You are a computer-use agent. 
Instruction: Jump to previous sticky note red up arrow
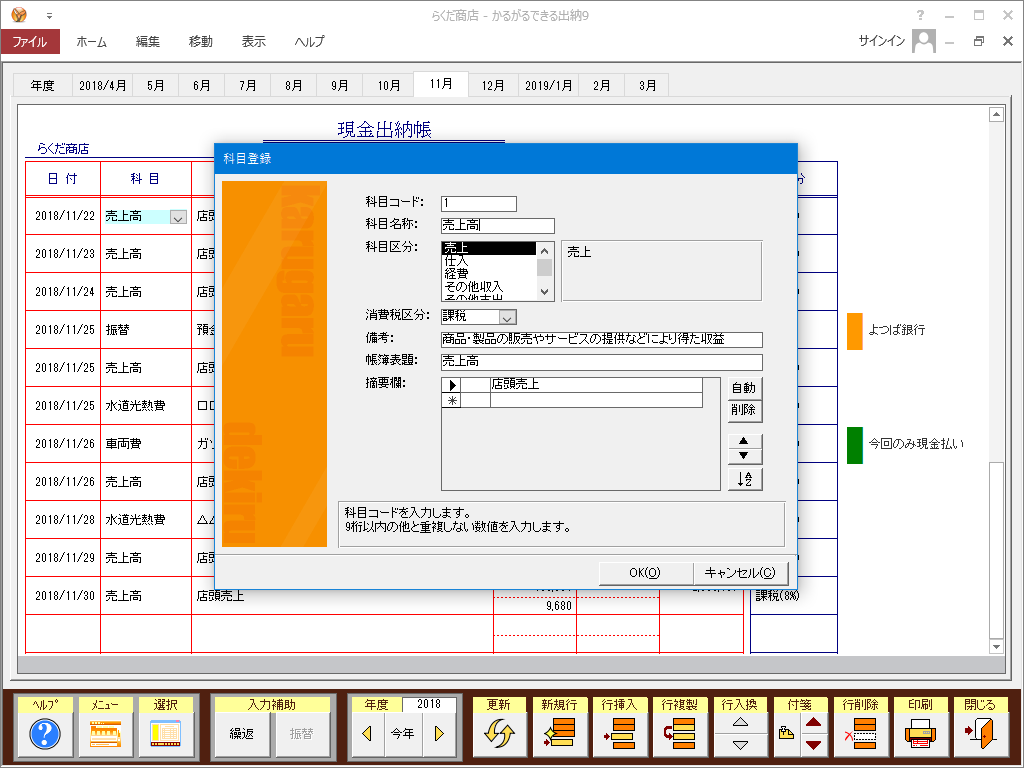tap(814, 723)
